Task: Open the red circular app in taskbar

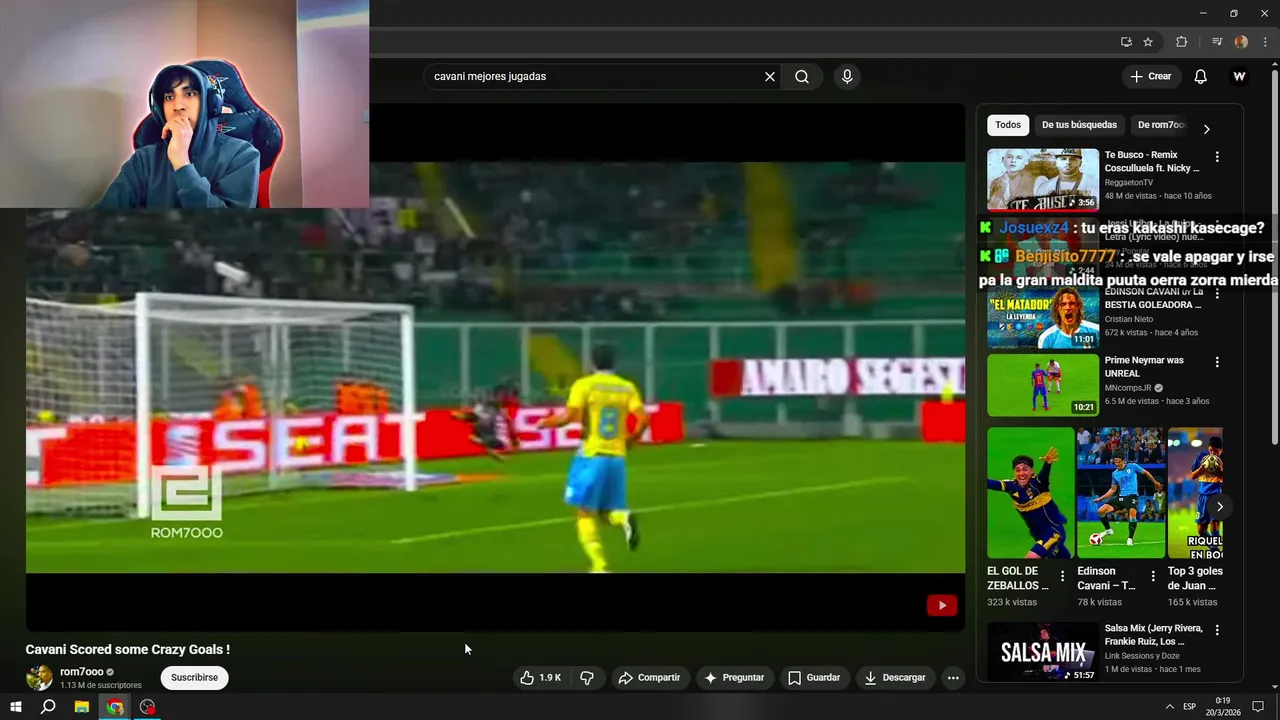Action: click(148, 707)
